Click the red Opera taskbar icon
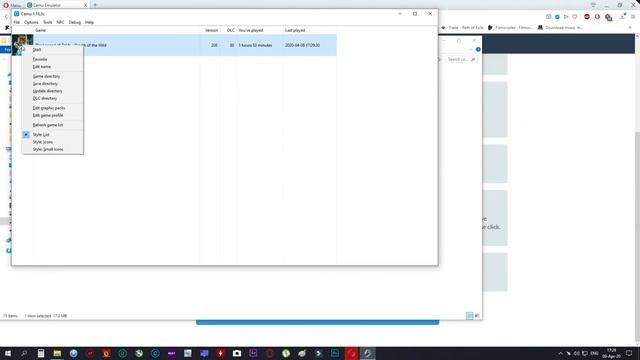Viewport: 640px width, 360px height. pos(351,353)
